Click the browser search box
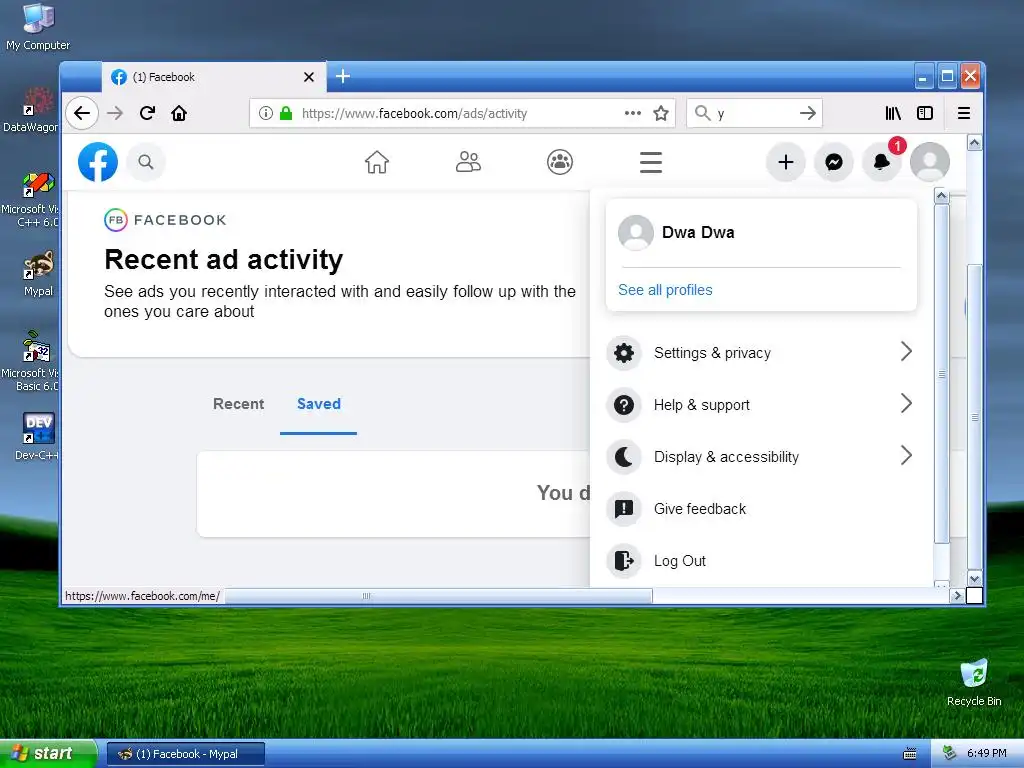 pyautogui.click(x=754, y=113)
